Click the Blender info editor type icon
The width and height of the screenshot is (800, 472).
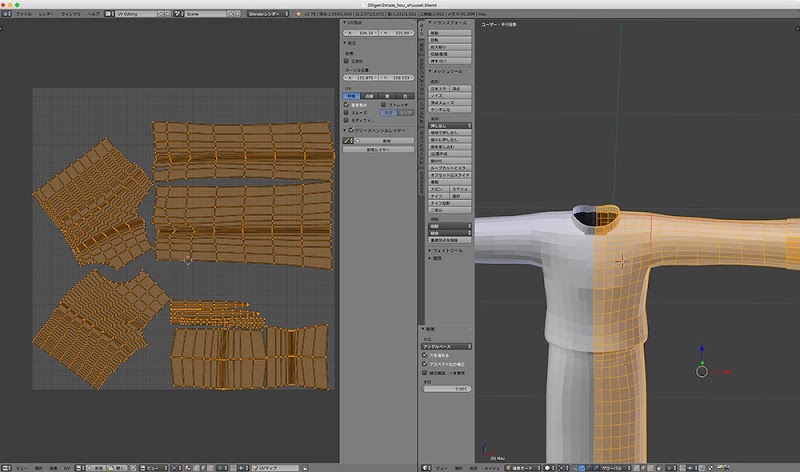pyautogui.click(x=6, y=15)
